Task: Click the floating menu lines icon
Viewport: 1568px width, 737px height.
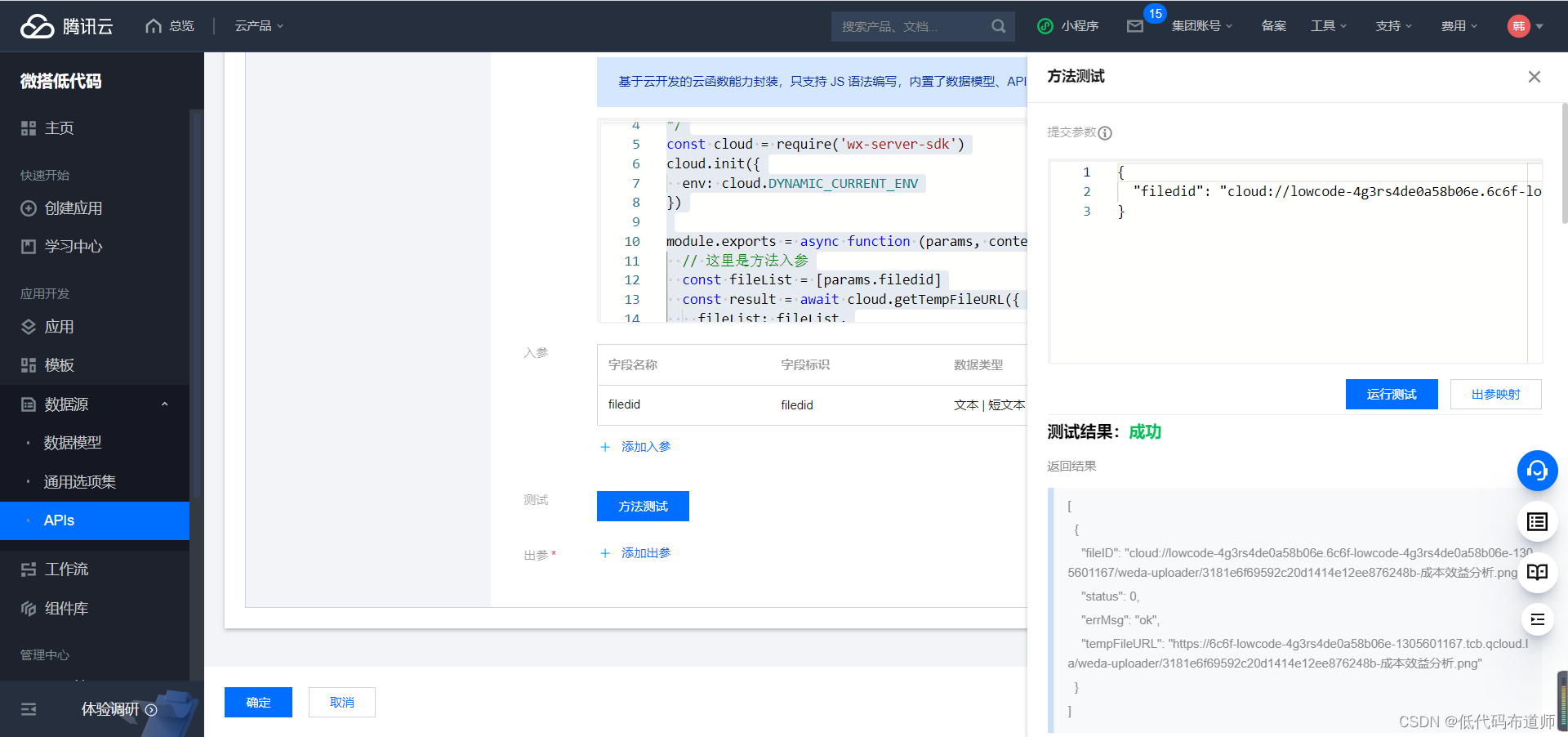Action: pyautogui.click(x=1537, y=619)
